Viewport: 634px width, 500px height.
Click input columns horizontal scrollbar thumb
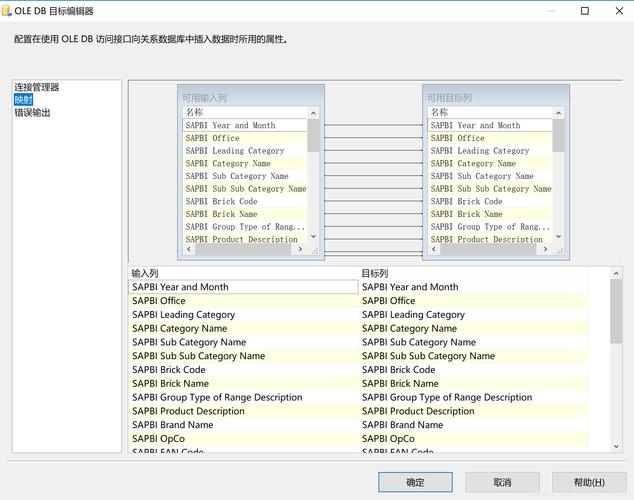pos(243,249)
